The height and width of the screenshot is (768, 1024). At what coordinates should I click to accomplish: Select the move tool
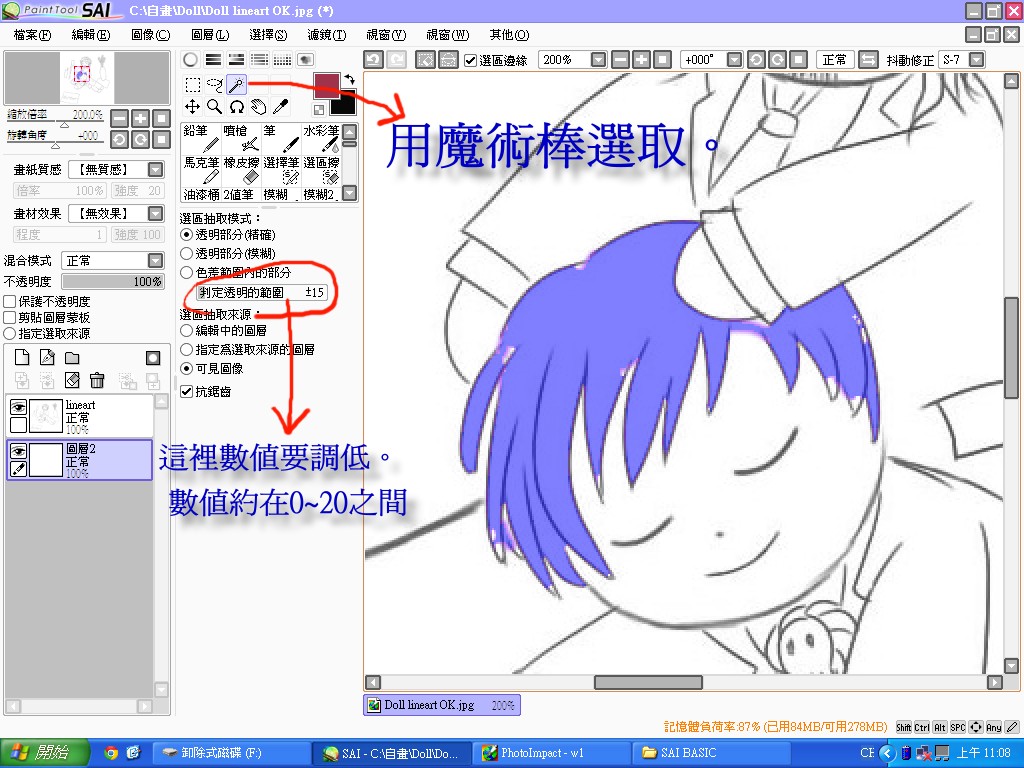click(192, 106)
